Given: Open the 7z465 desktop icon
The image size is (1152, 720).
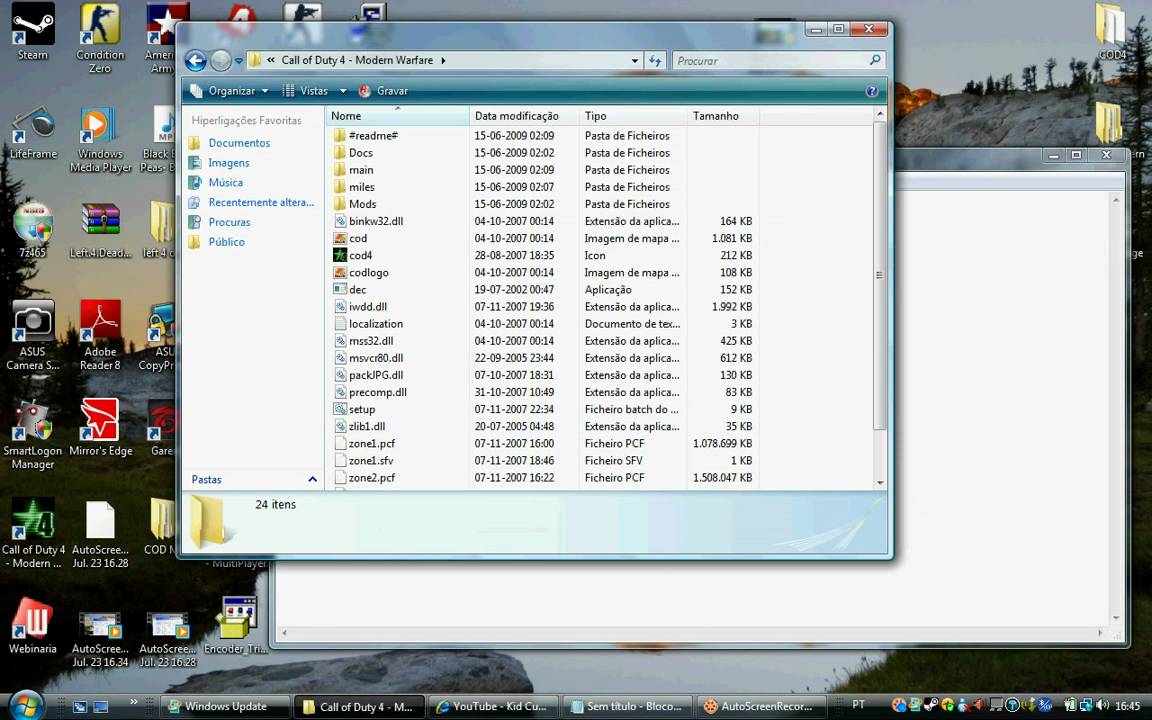Looking at the screenshot, I should 32,229.
